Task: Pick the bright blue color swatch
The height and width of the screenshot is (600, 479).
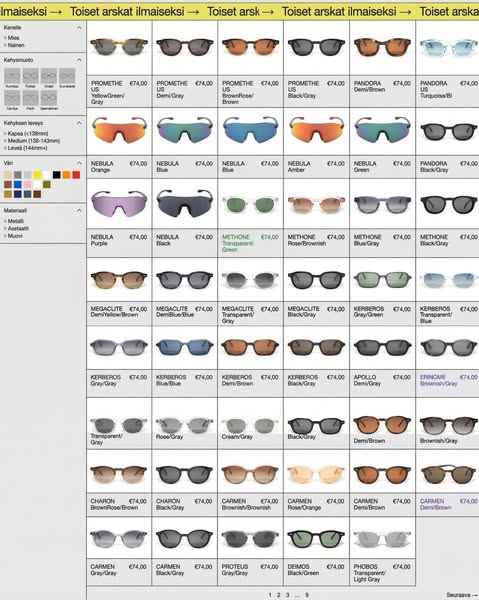Action: tap(18, 184)
